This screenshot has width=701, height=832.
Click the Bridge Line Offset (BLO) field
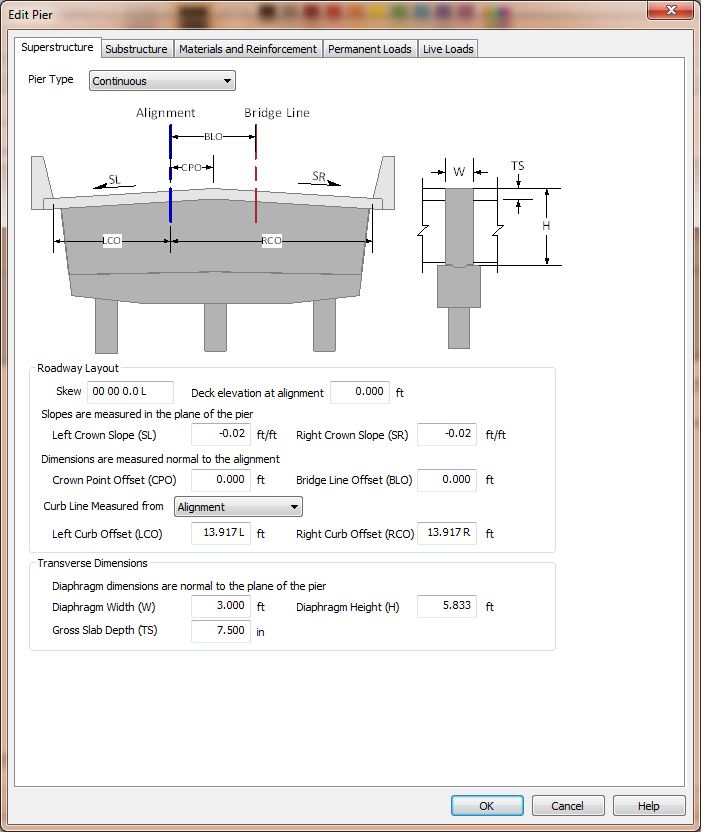[x=446, y=480]
